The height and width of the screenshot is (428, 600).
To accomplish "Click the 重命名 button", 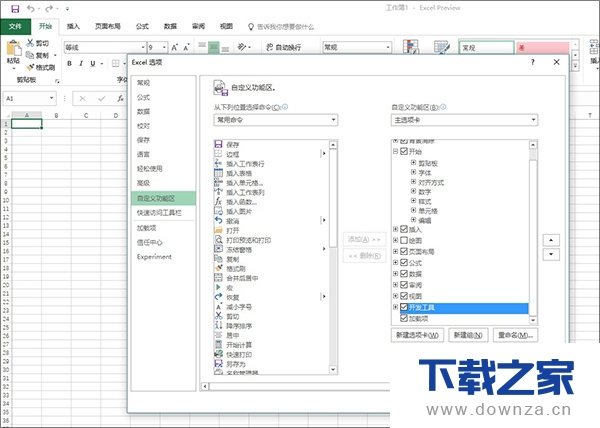I will pos(515,335).
